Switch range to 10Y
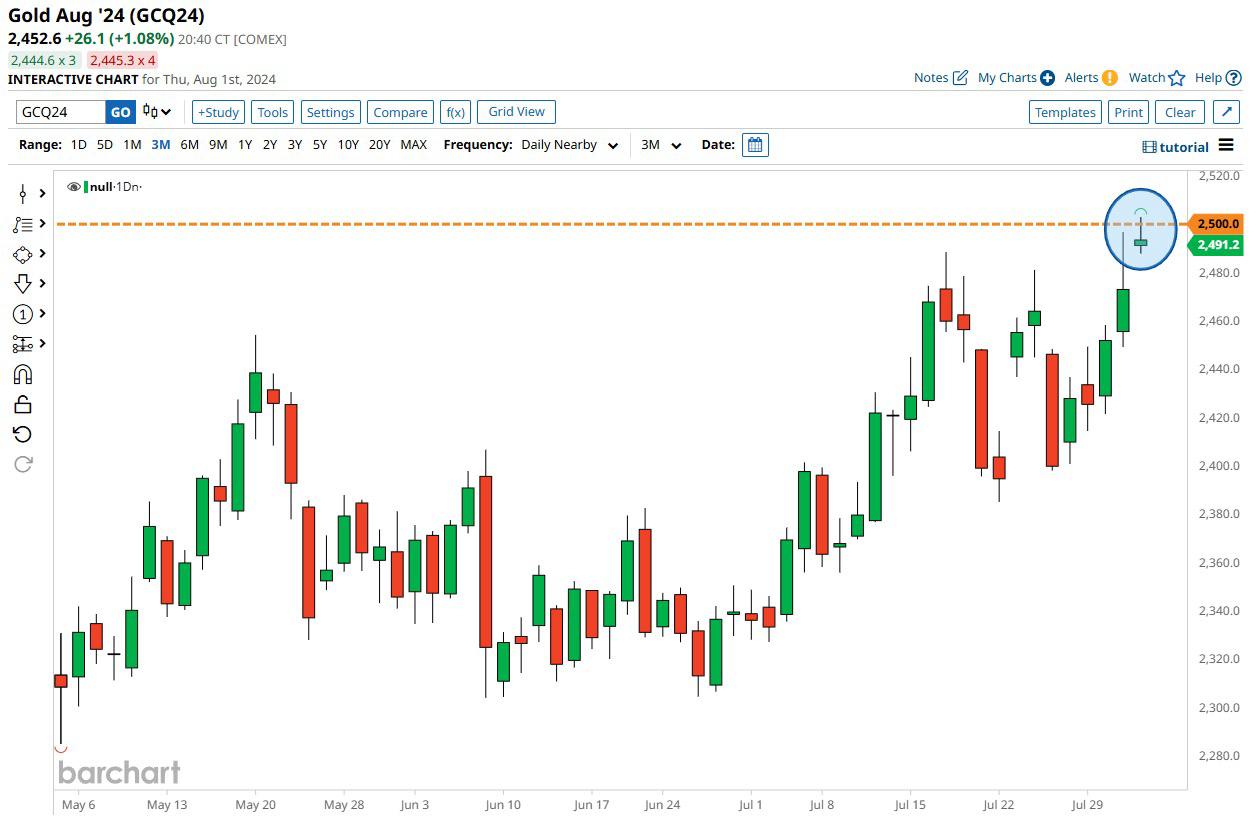The height and width of the screenshot is (827, 1258). (x=348, y=145)
